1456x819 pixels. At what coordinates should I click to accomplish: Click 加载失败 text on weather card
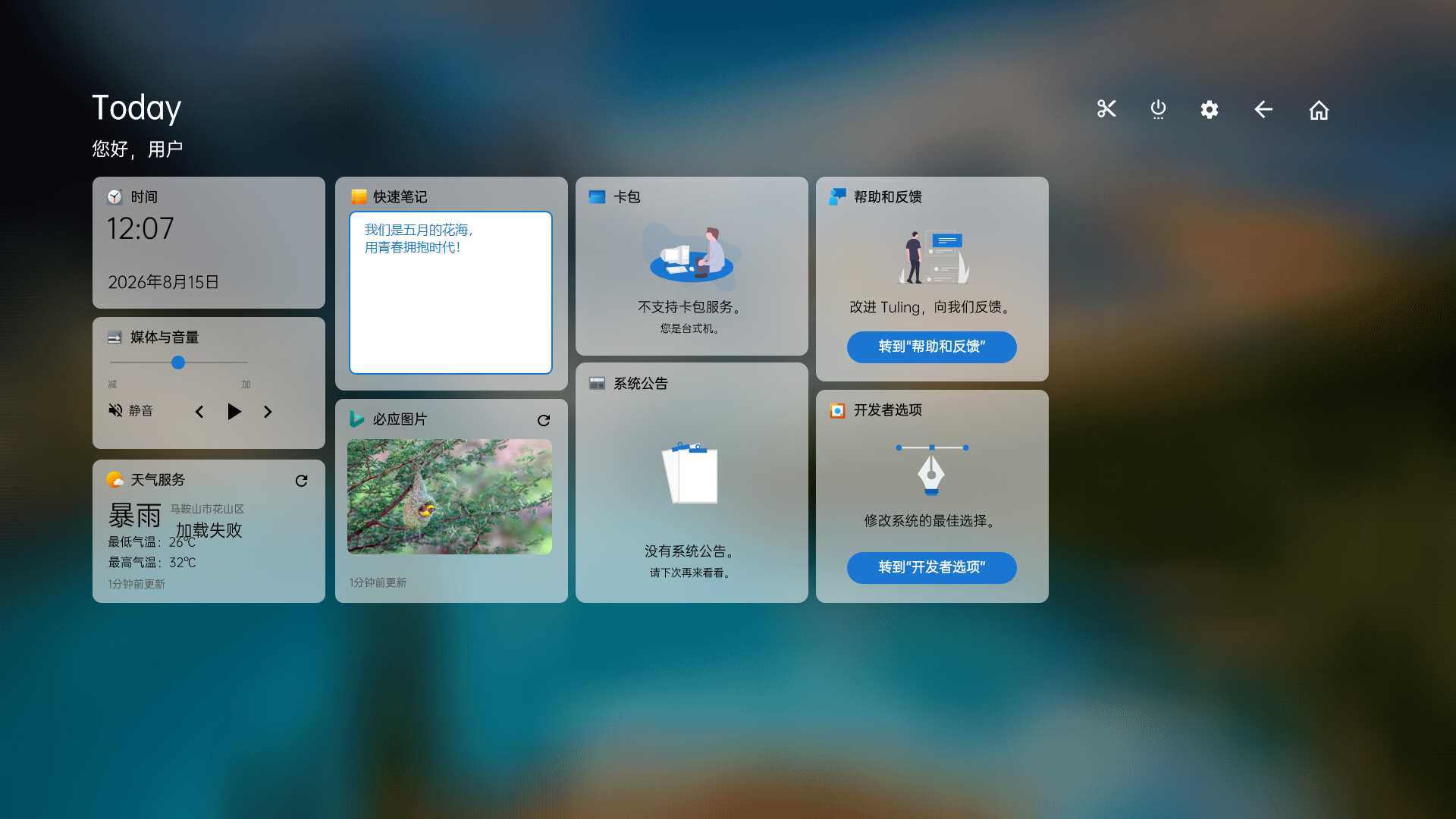coord(209,530)
